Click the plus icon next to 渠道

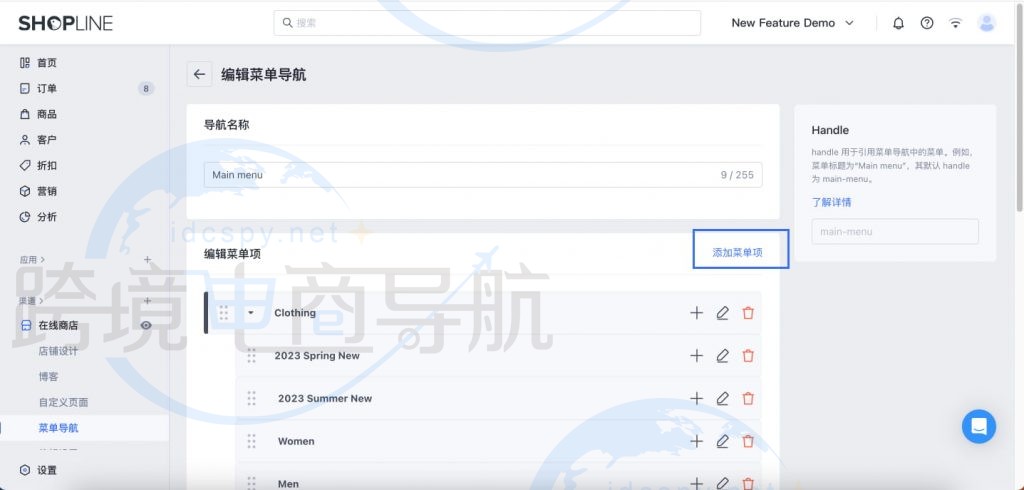pyautogui.click(x=148, y=301)
